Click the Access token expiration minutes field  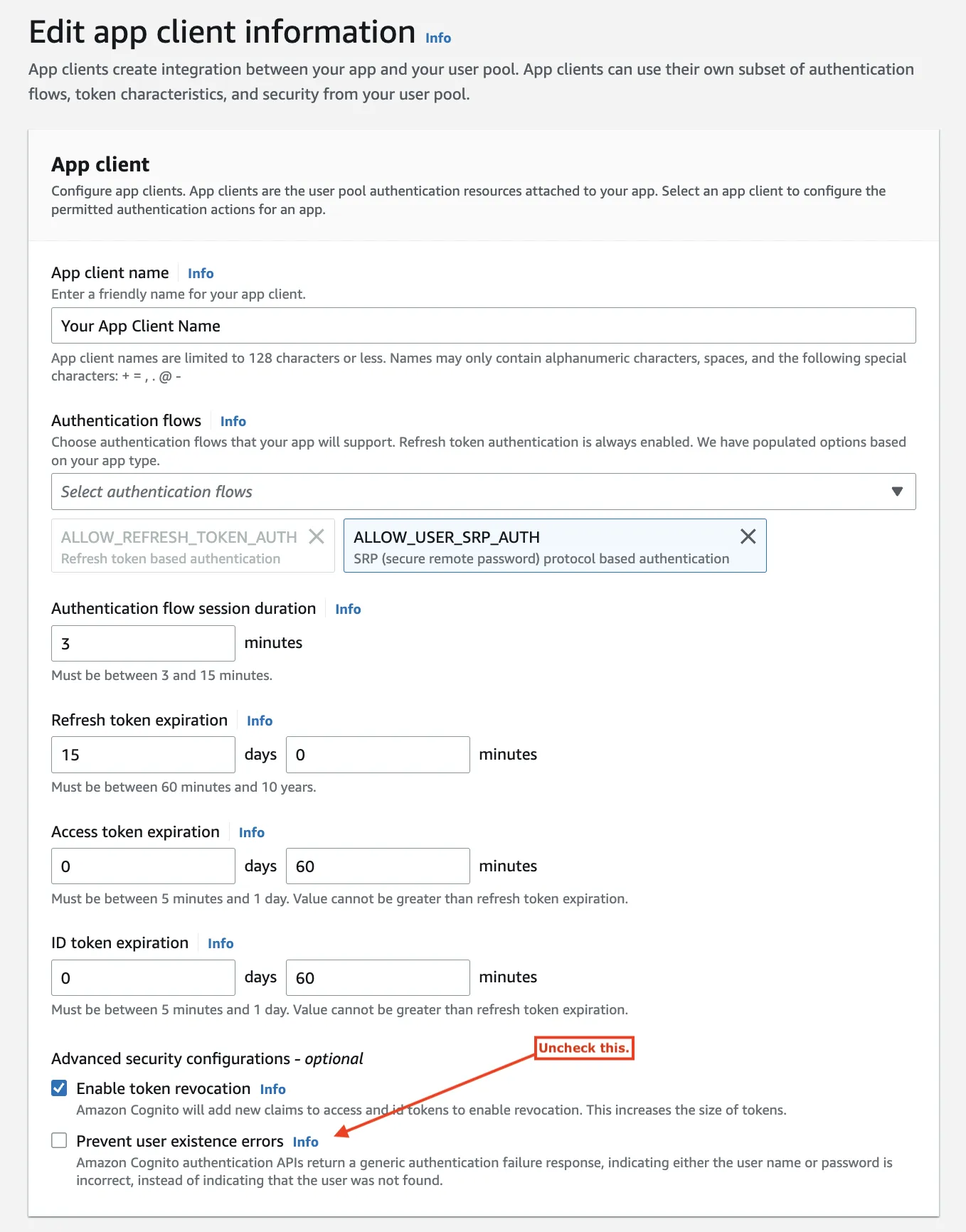tap(378, 866)
